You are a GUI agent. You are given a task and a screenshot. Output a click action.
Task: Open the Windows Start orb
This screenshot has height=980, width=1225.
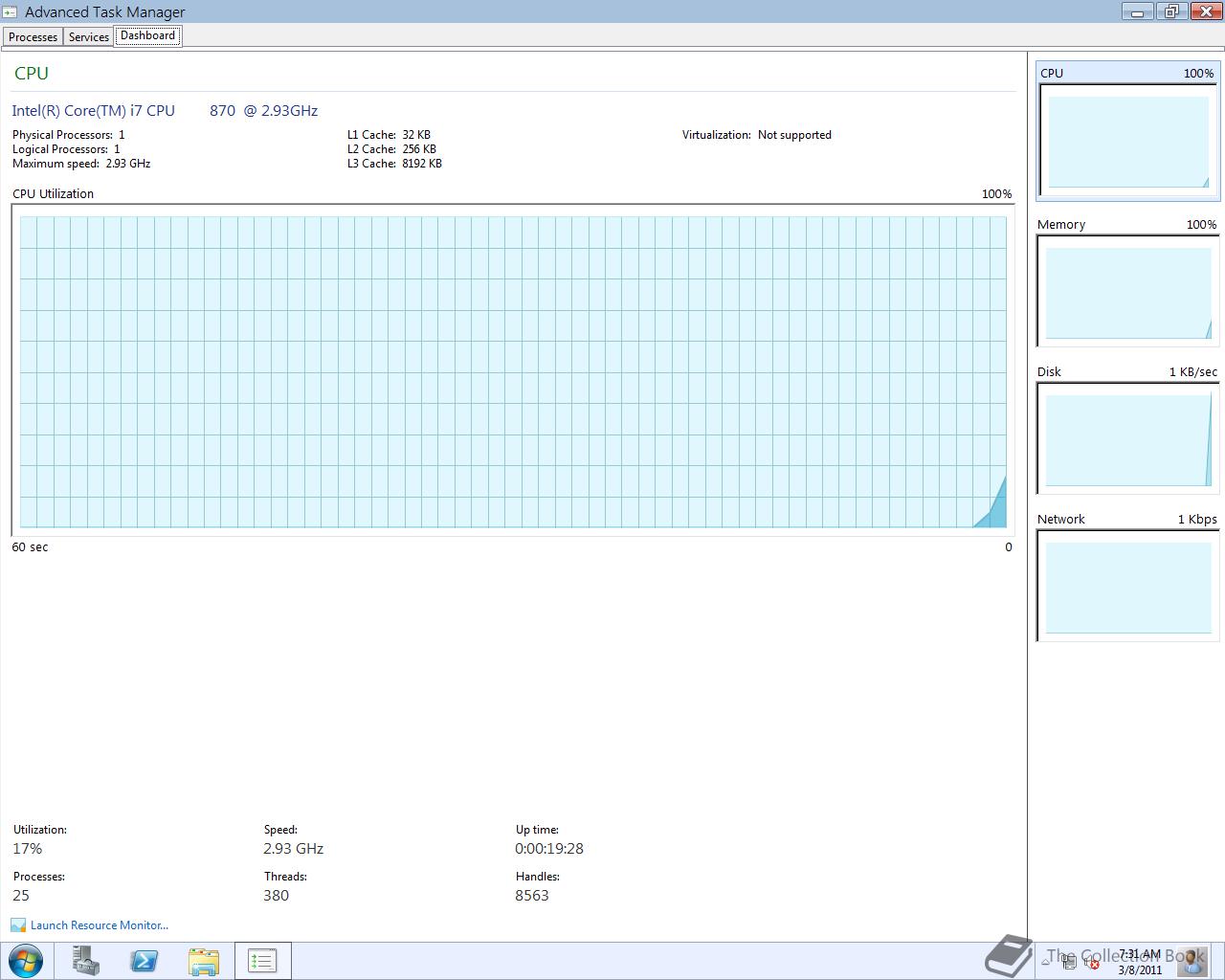tap(26, 961)
